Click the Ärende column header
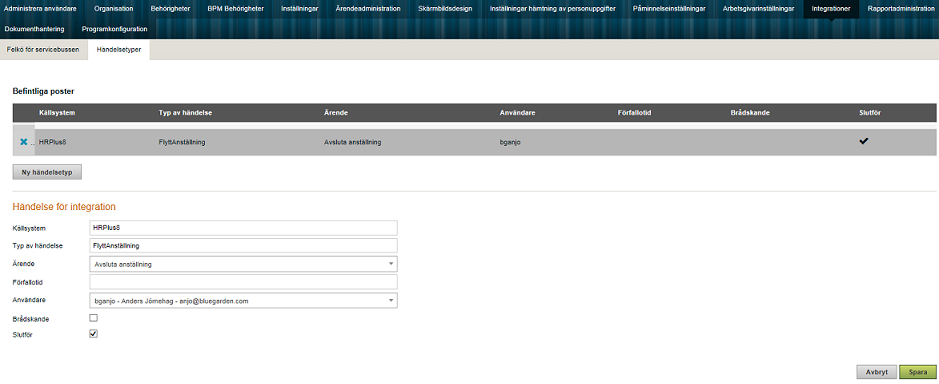 (x=335, y=113)
